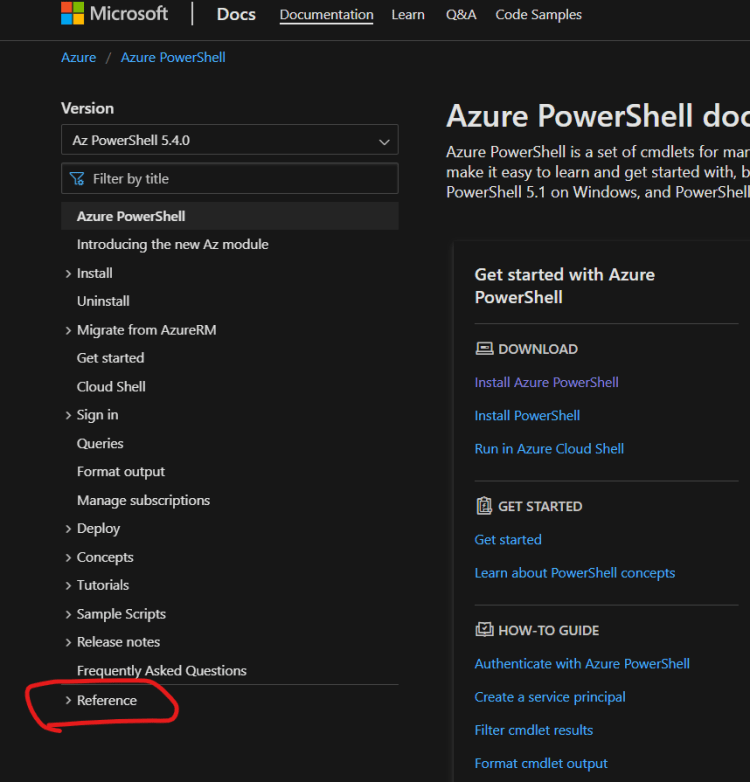Expand the Tutorials node
The height and width of the screenshot is (782, 750).
click(68, 585)
